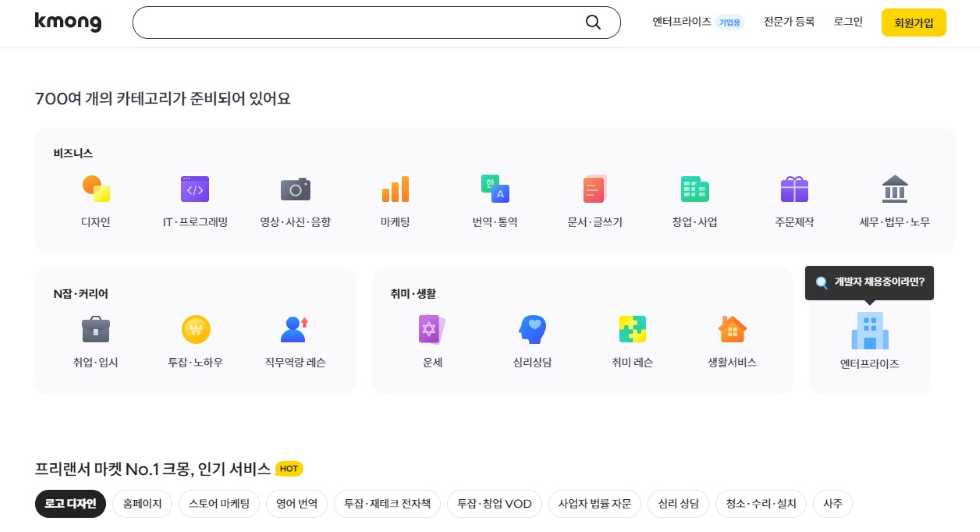The height and width of the screenshot is (532, 980).
Task: Open the 엔터프라이즈 building icon
Action: (869, 331)
